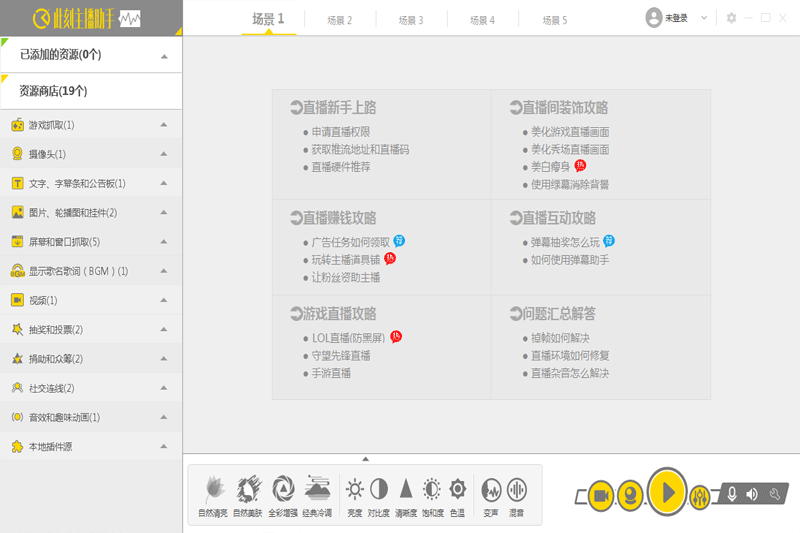
Task: Open the wrench tools icon
Action: [x=774, y=494]
